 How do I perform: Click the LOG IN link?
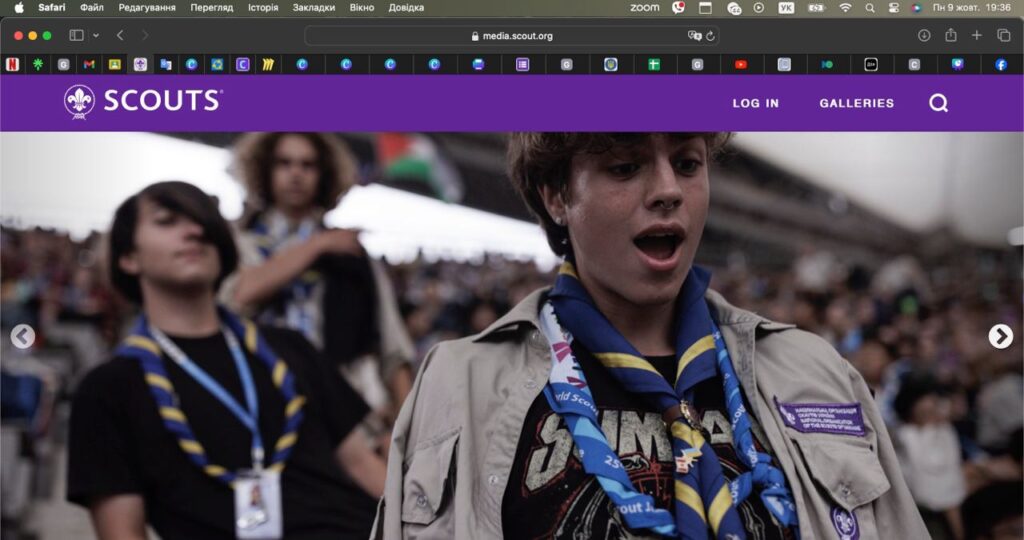coord(755,103)
